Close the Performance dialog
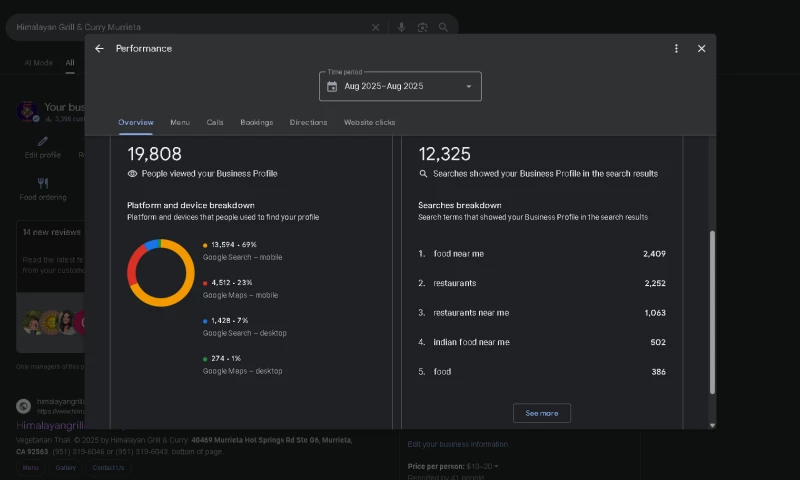800x480 pixels. point(701,48)
